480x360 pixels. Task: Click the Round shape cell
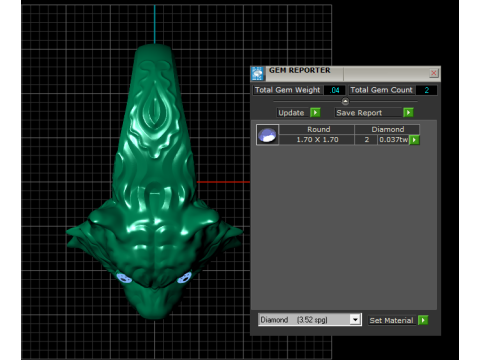pyautogui.click(x=317, y=130)
